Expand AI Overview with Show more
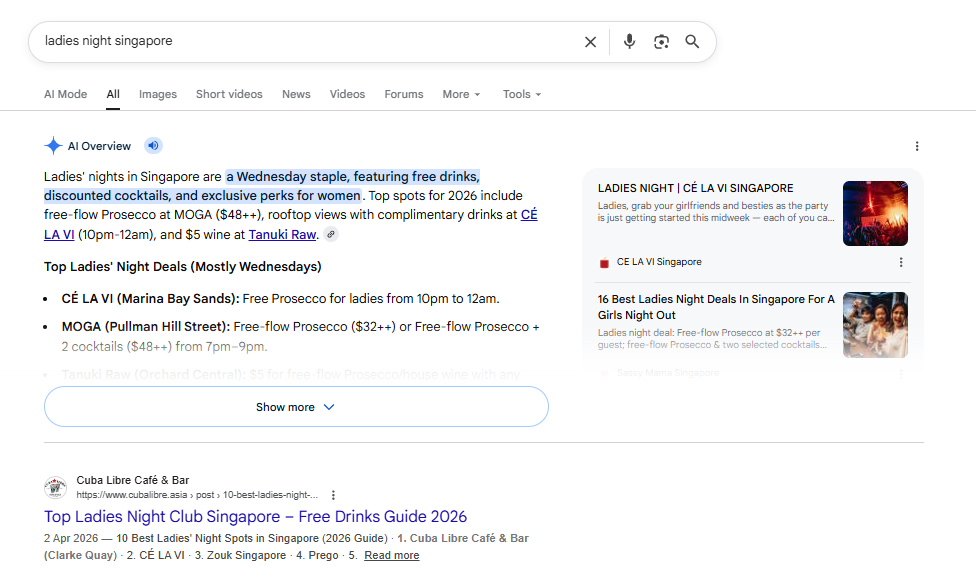The image size is (976, 580). (x=296, y=406)
